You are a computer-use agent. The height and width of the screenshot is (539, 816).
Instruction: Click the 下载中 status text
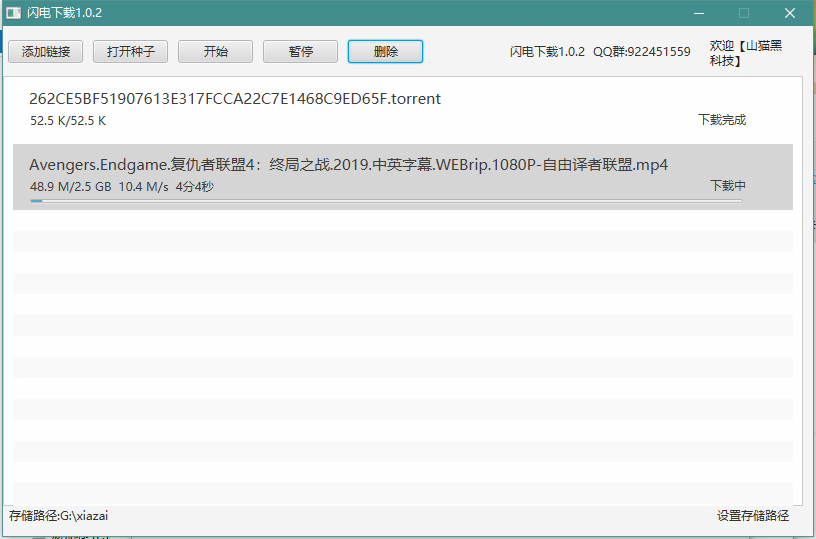[728, 186]
